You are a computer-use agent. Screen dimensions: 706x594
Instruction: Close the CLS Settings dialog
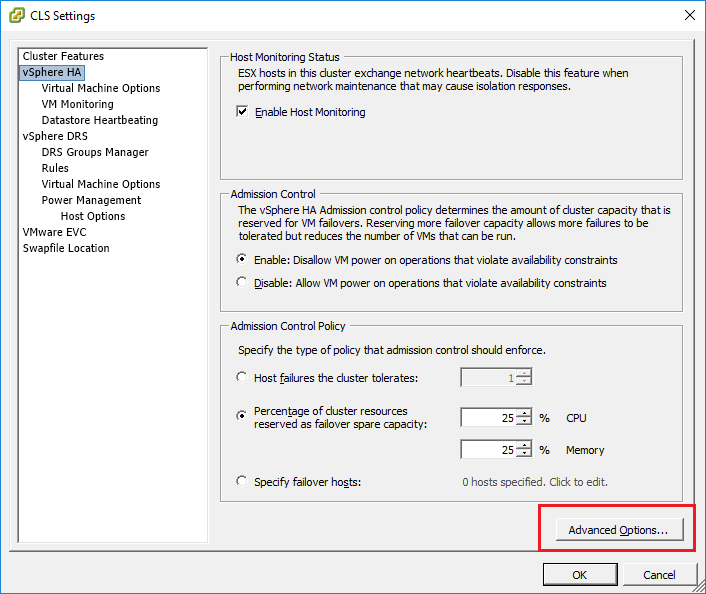click(x=689, y=15)
